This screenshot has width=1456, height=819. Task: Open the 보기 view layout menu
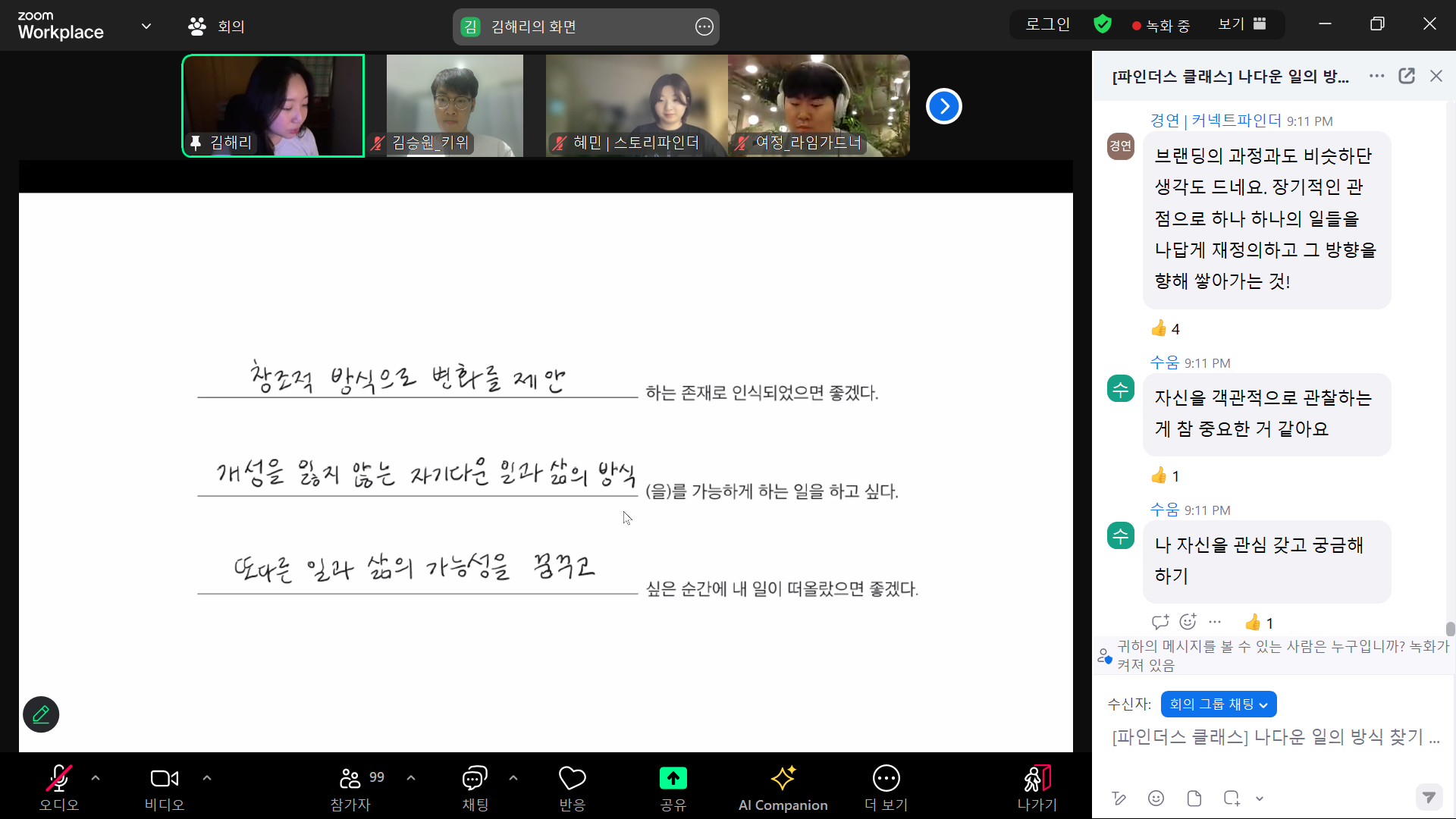[1242, 24]
